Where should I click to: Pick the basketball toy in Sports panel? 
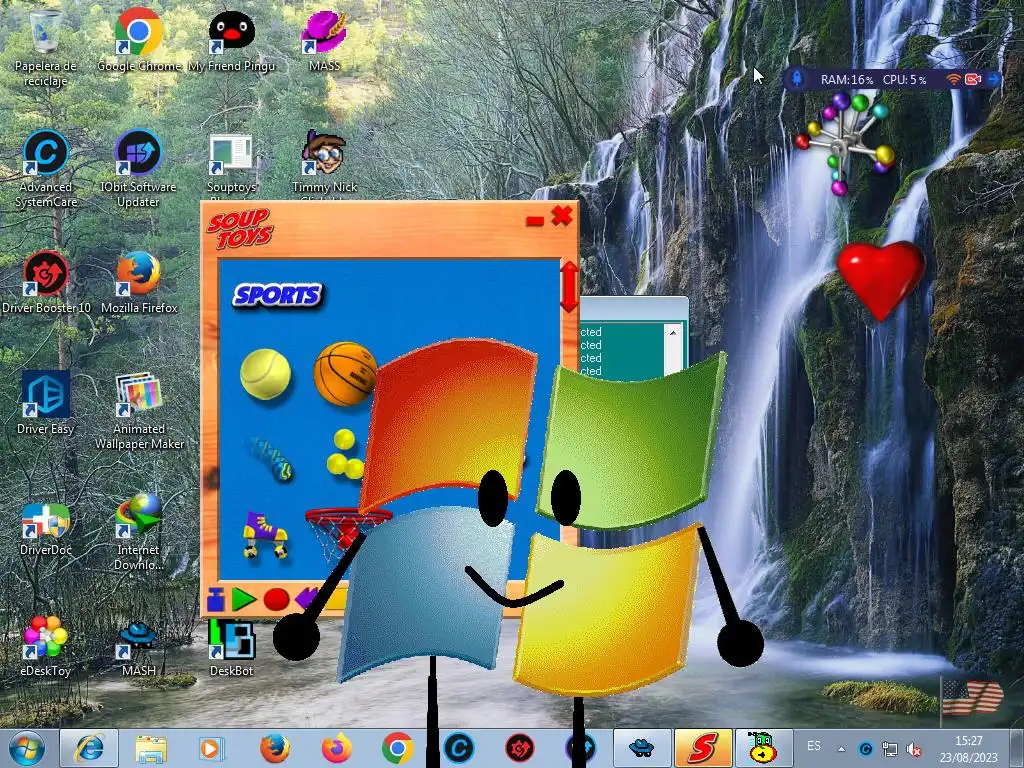coord(344,374)
